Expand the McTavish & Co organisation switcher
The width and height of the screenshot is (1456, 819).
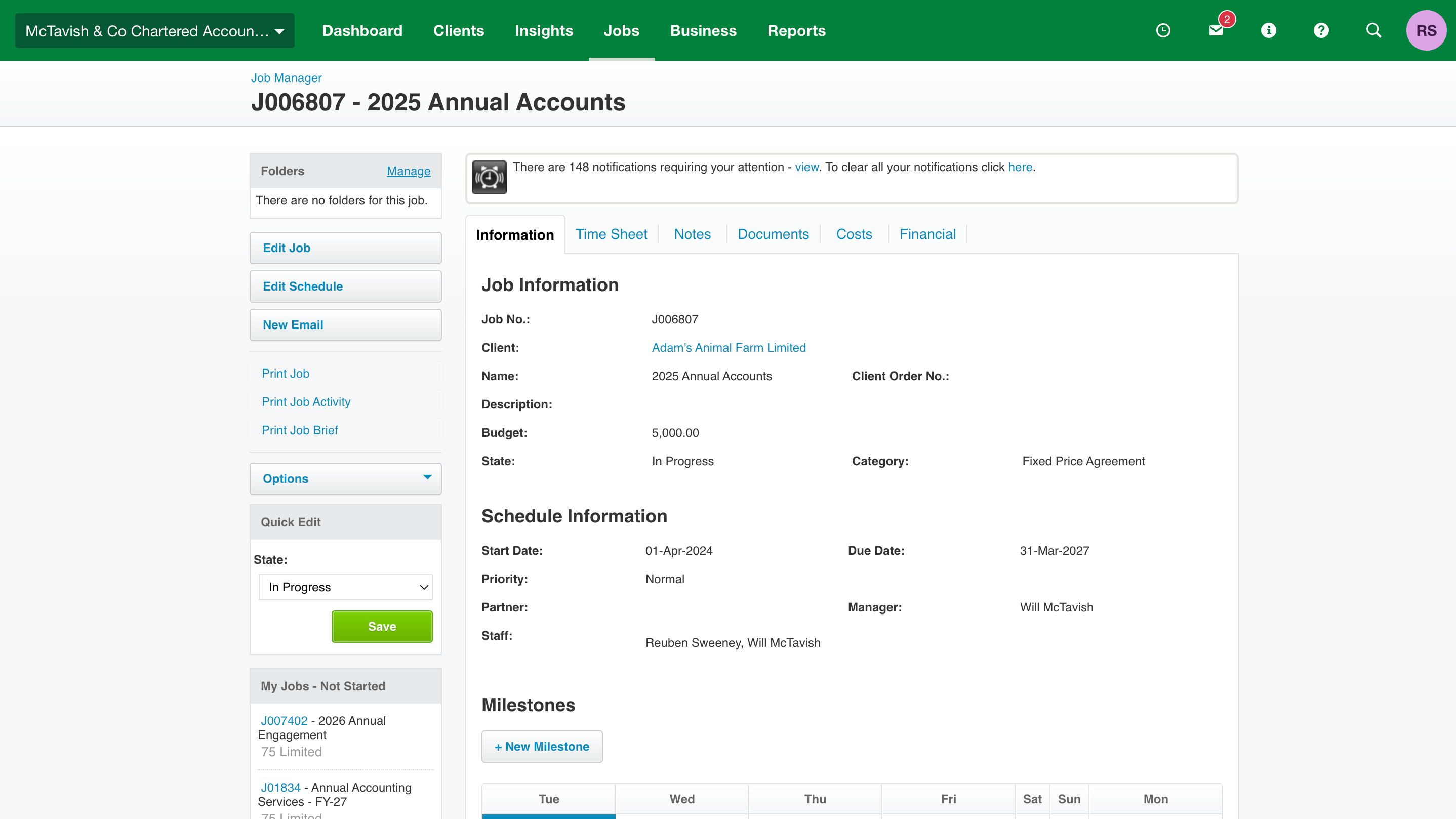[154, 30]
